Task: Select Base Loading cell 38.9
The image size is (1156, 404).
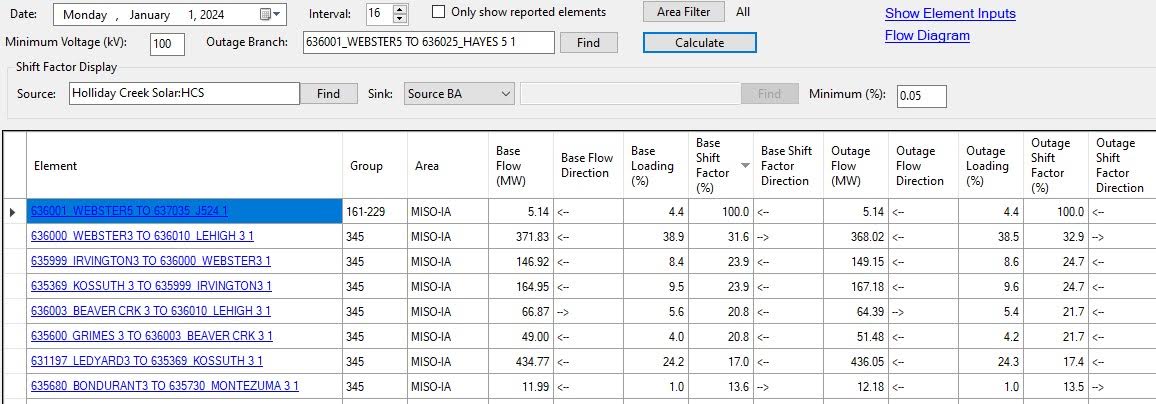Action: (656, 237)
